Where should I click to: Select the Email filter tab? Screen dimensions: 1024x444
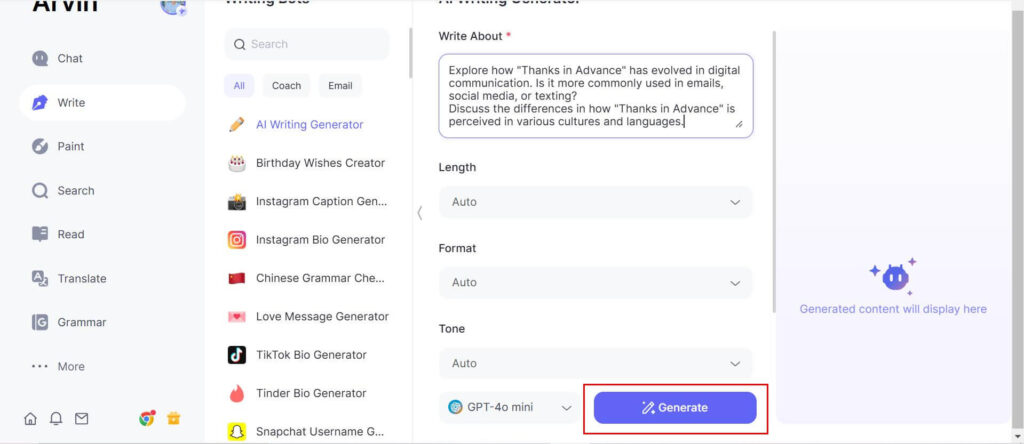pyautogui.click(x=340, y=86)
